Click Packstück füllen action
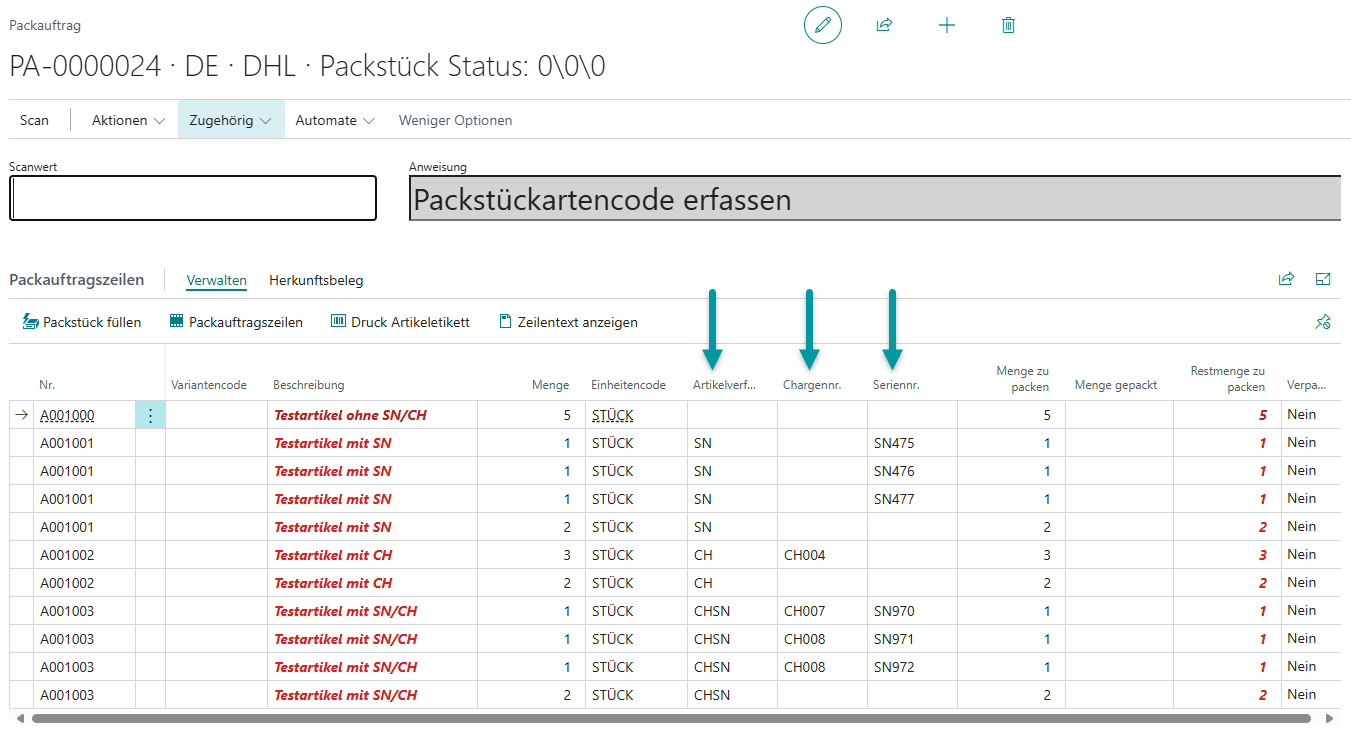The image size is (1351, 741). (x=82, y=322)
